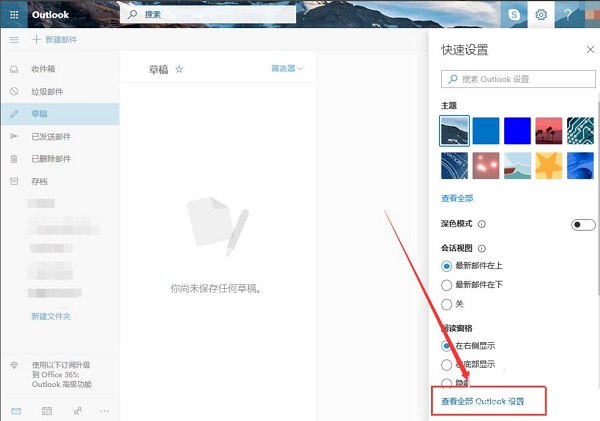Select starfish theme thumbnail

(549, 166)
